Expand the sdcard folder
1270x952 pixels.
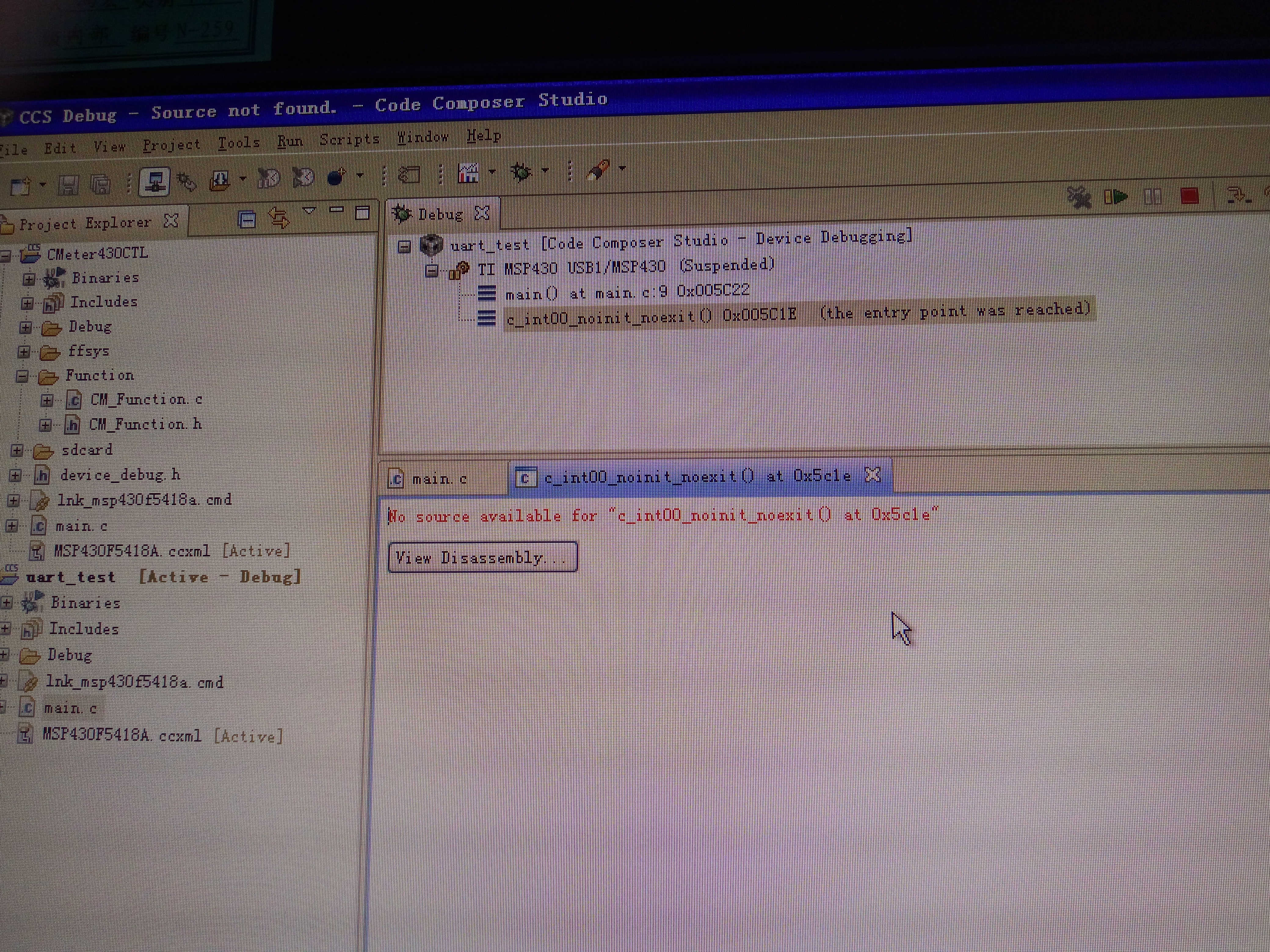tap(17, 450)
